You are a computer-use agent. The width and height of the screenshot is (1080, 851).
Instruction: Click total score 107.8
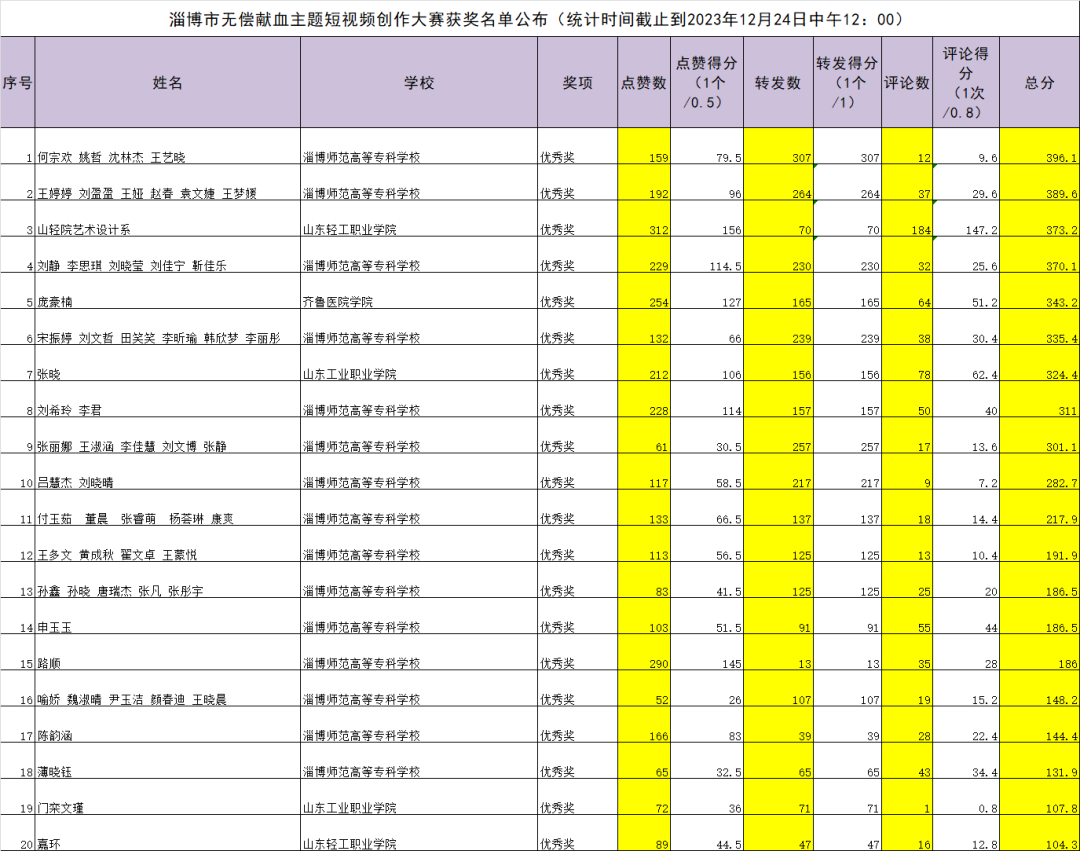click(1039, 797)
